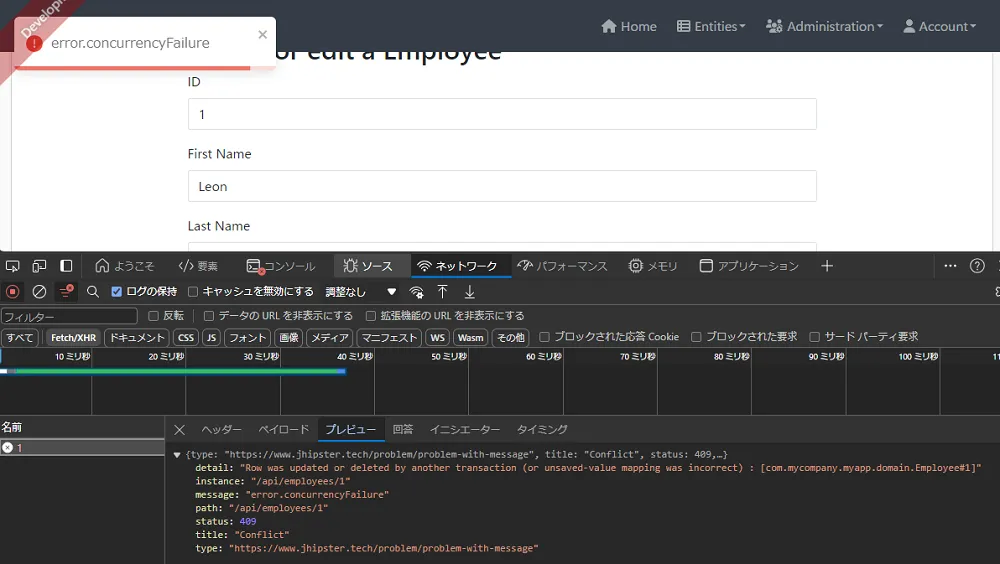Image resolution: width=1000 pixels, height=564 pixels.
Task: Open the DevTools three-dot more options menu
Action: pos(950,266)
